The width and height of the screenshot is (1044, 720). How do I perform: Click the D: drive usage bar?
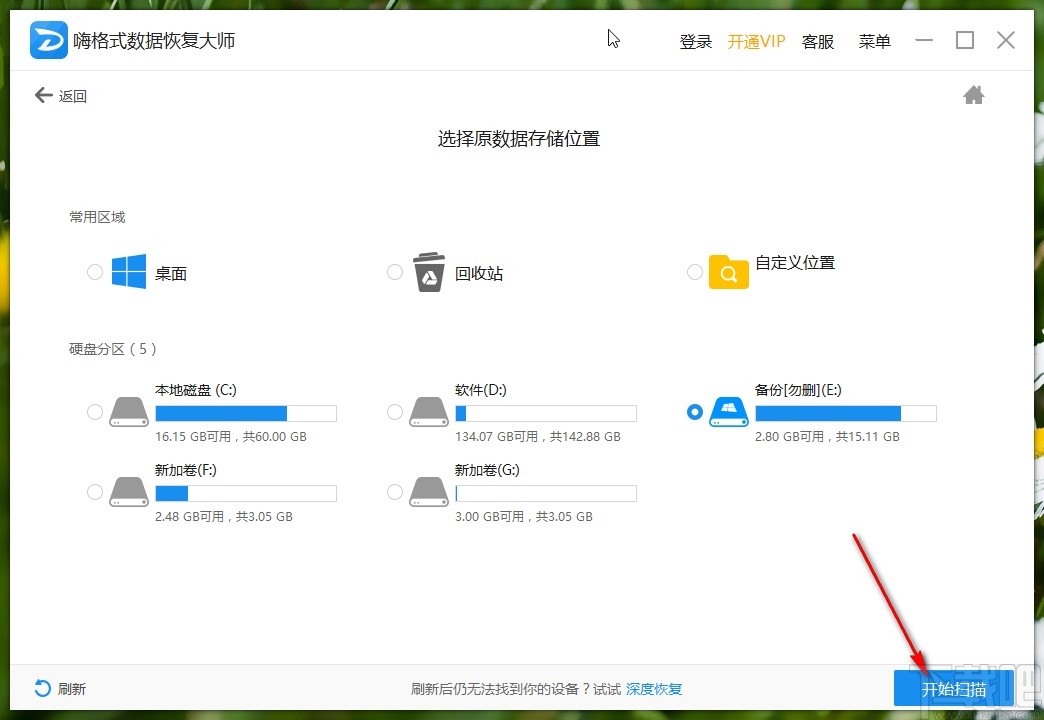tap(546, 413)
